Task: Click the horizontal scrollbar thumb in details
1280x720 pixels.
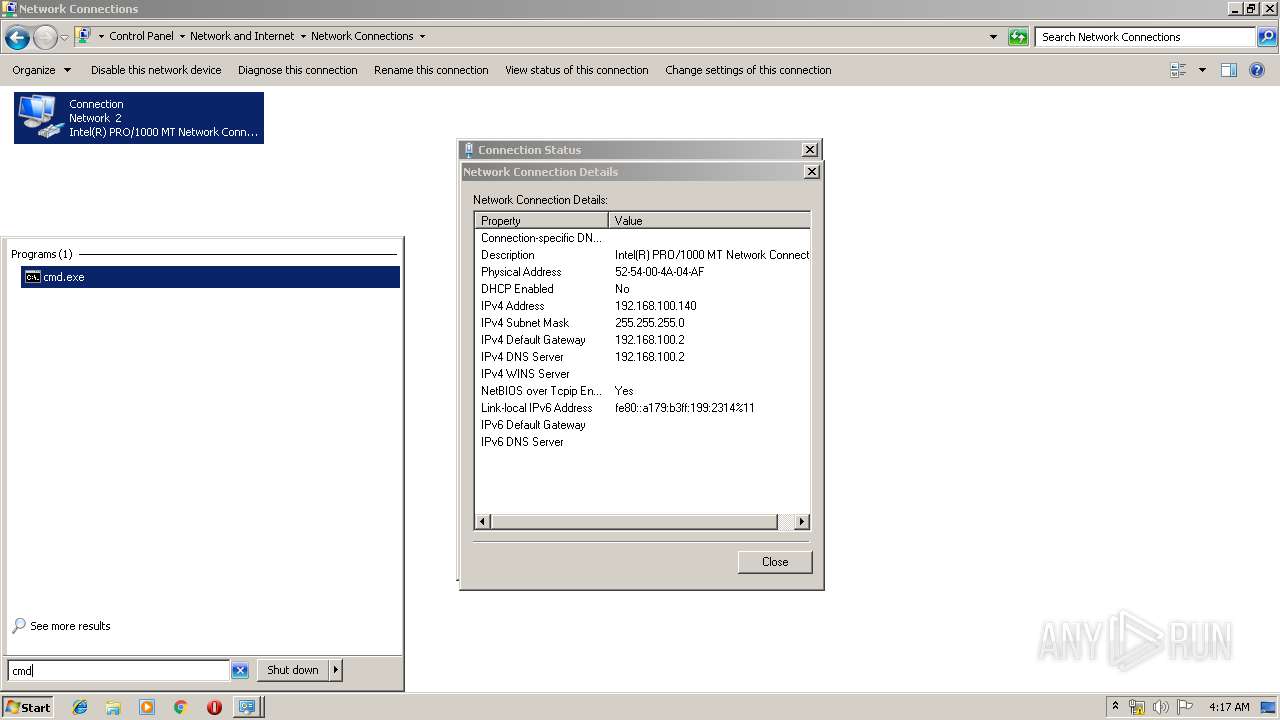Action: coord(634,522)
